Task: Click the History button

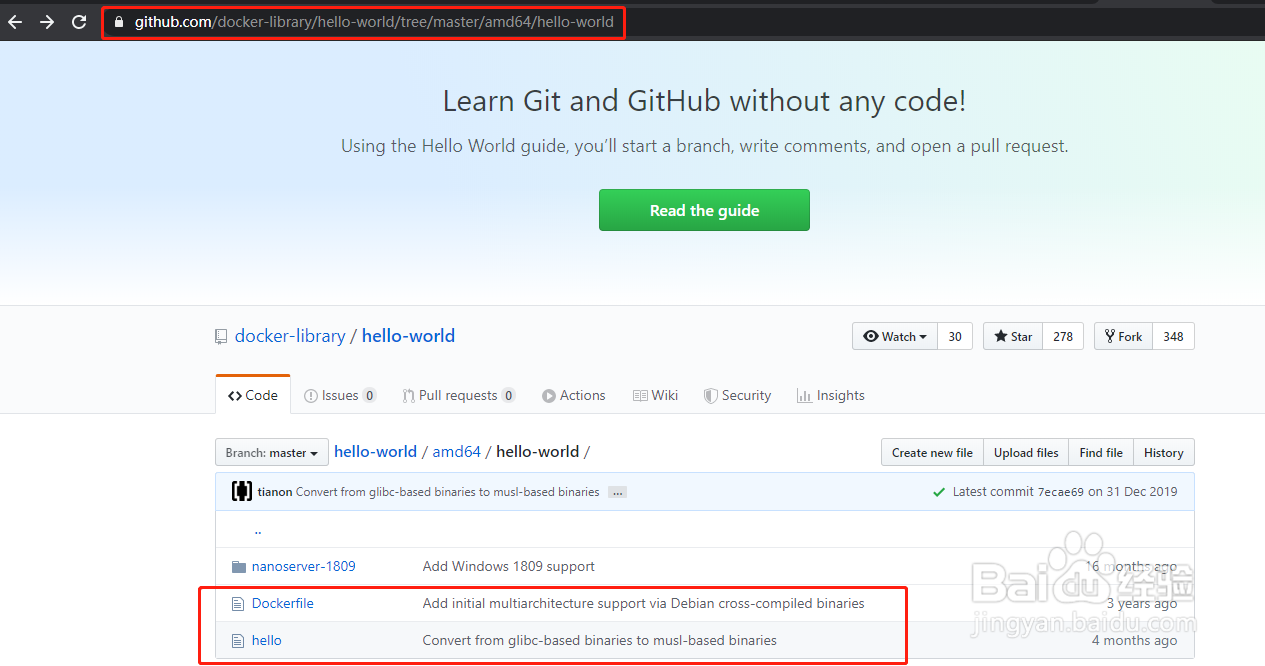Action: click(1163, 452)
